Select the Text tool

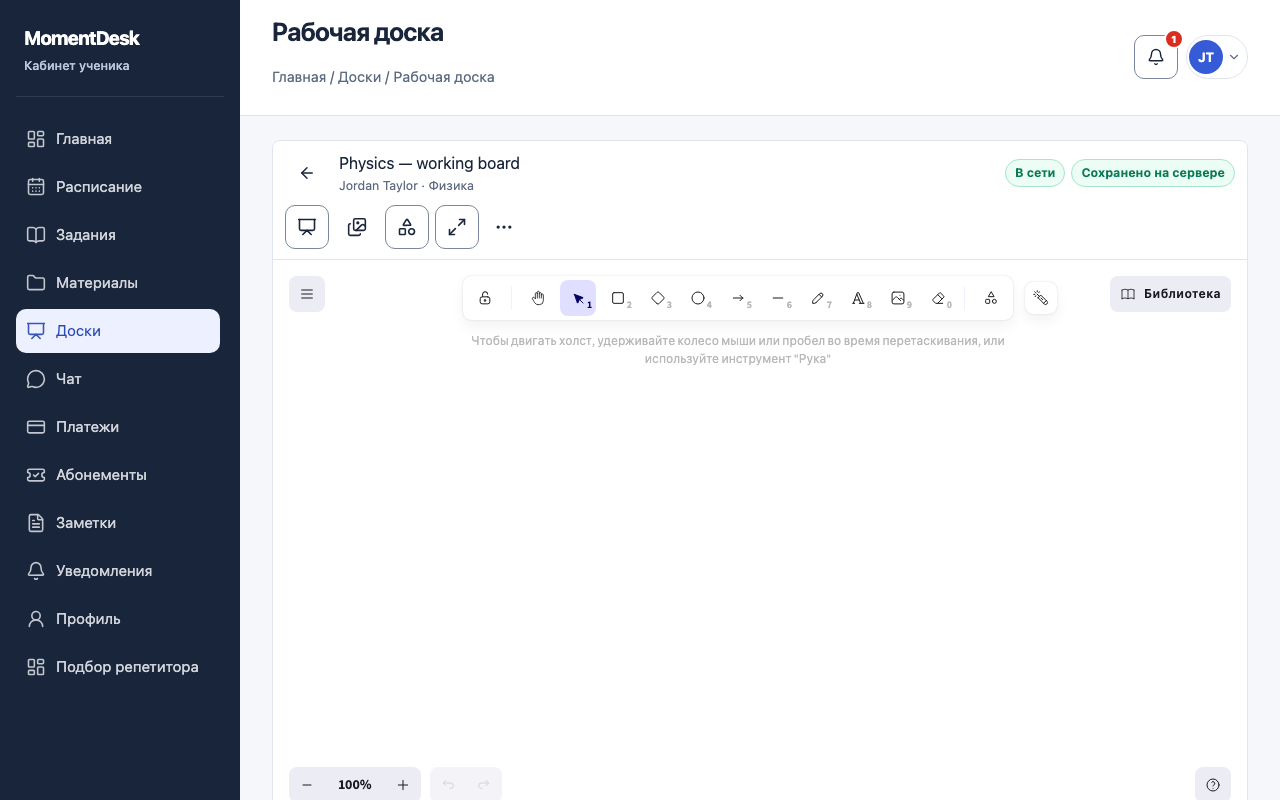coord(858,298)
